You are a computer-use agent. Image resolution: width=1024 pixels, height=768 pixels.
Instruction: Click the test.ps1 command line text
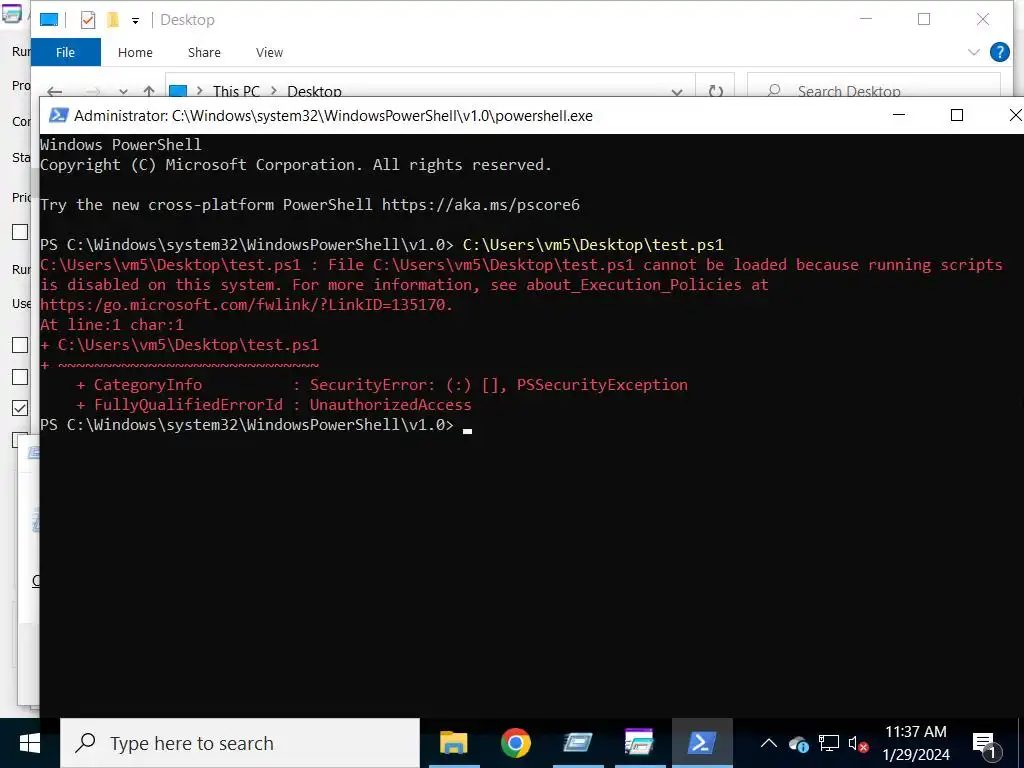593,244
